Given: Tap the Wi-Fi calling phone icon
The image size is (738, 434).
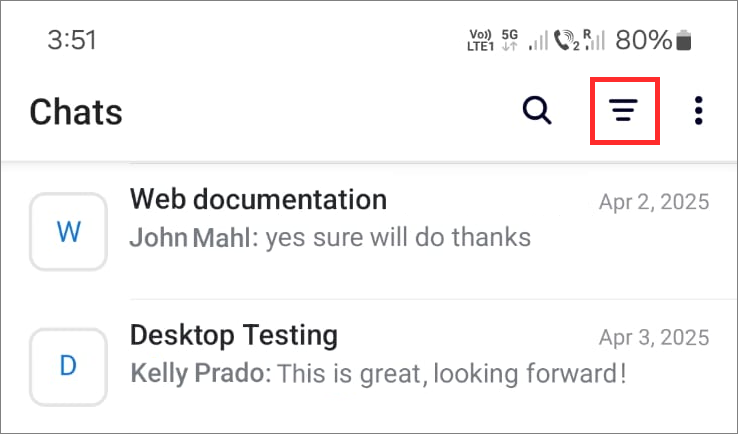Looking at the screenshot, I should pyautogui.click(x=567, y=40).
